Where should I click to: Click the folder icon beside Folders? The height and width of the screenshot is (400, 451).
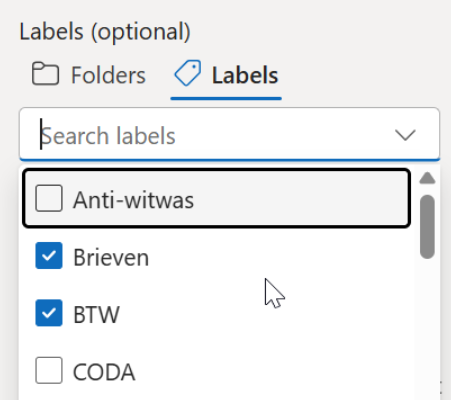(x=45, y=74)
